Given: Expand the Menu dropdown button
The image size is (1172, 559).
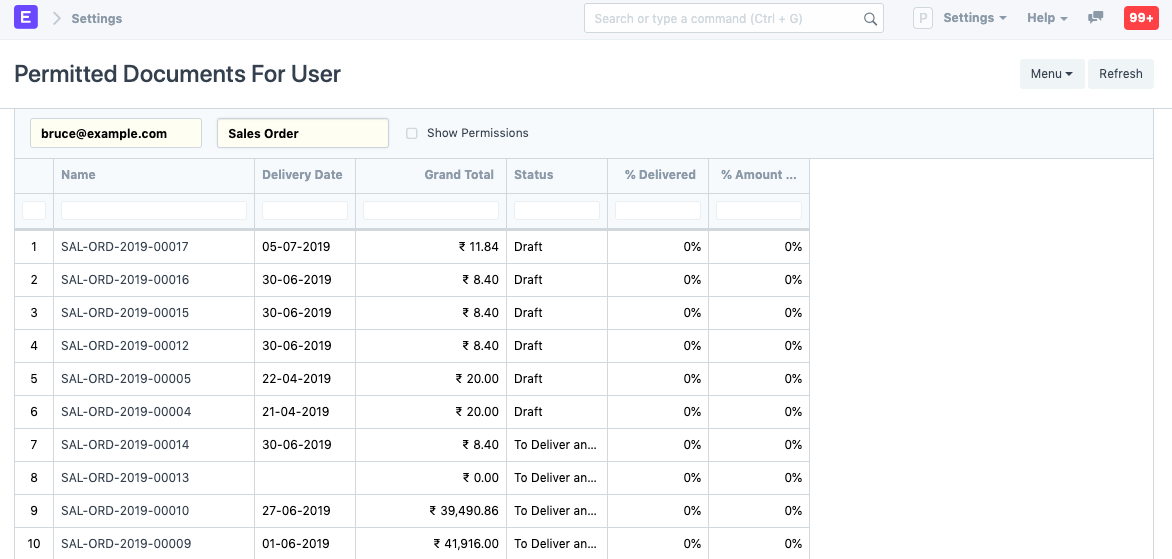Looking at the screenshot, I should (1051, 74).
